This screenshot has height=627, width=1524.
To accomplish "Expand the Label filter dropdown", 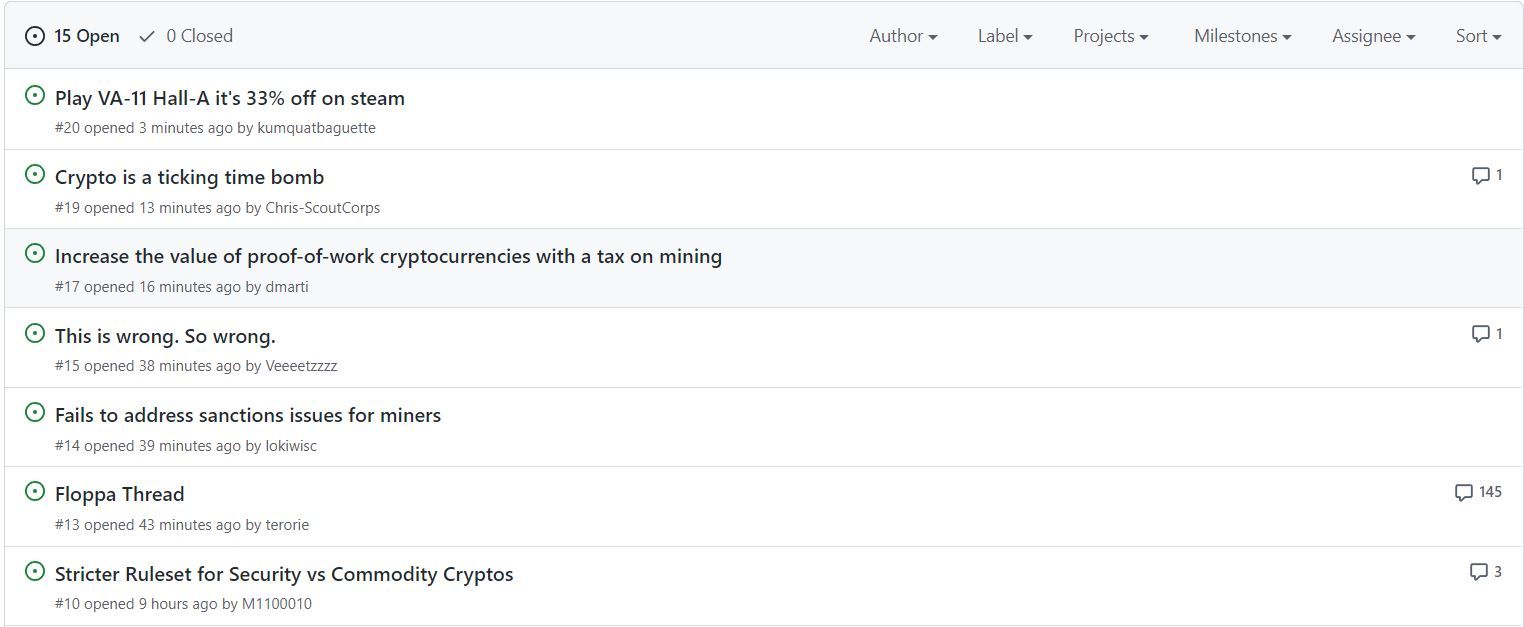I will (1005, 36).
